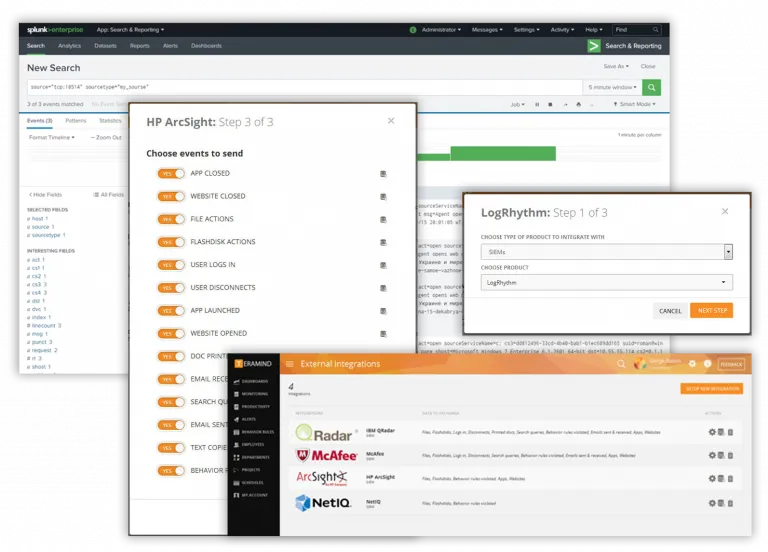Print the Splunk search results

578,104
